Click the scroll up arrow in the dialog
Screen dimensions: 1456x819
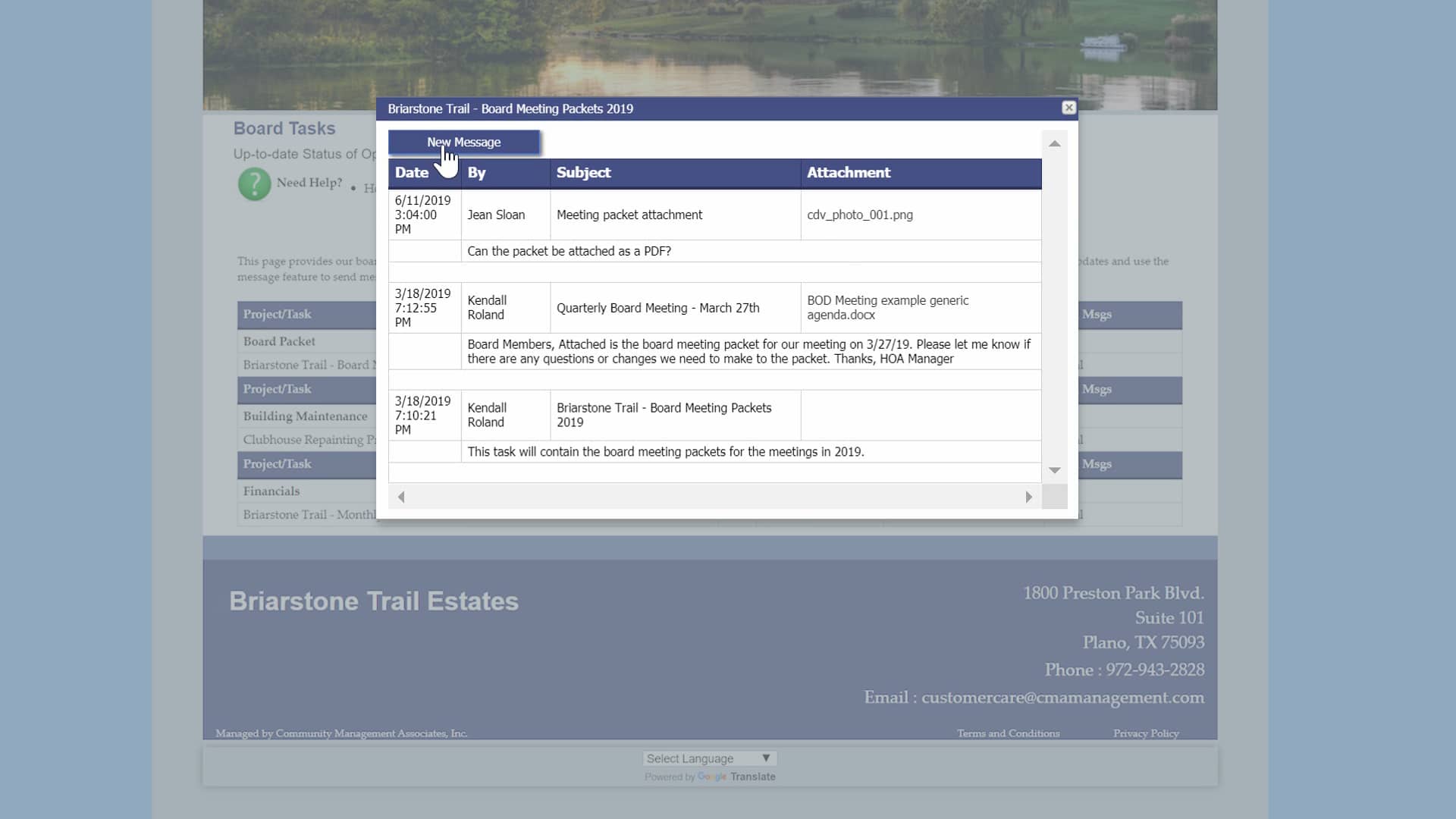point(1055,143)
